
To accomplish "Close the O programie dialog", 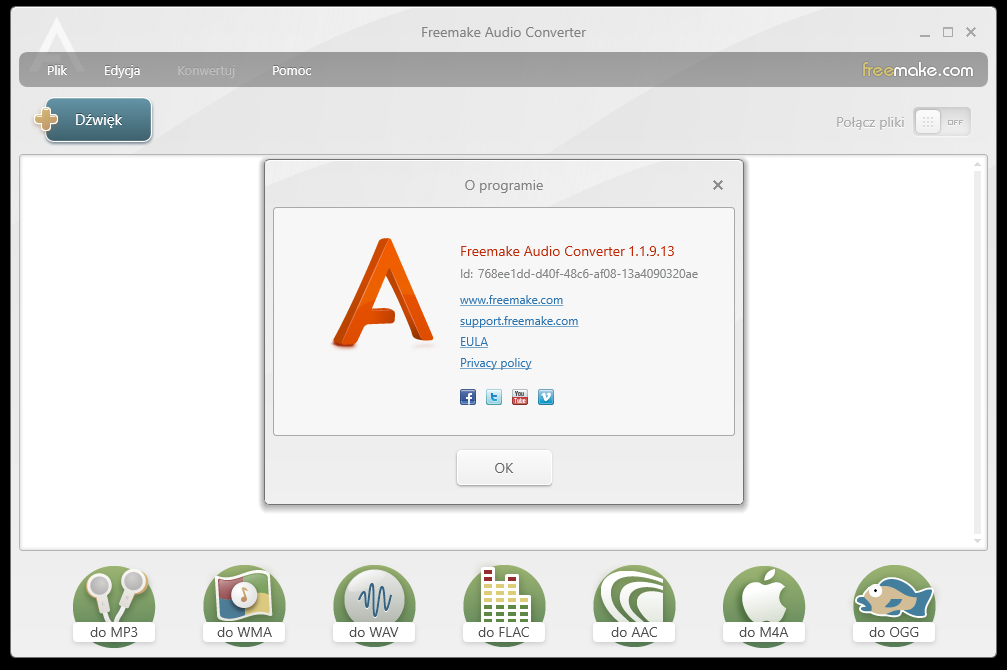I will click(718, 185).
